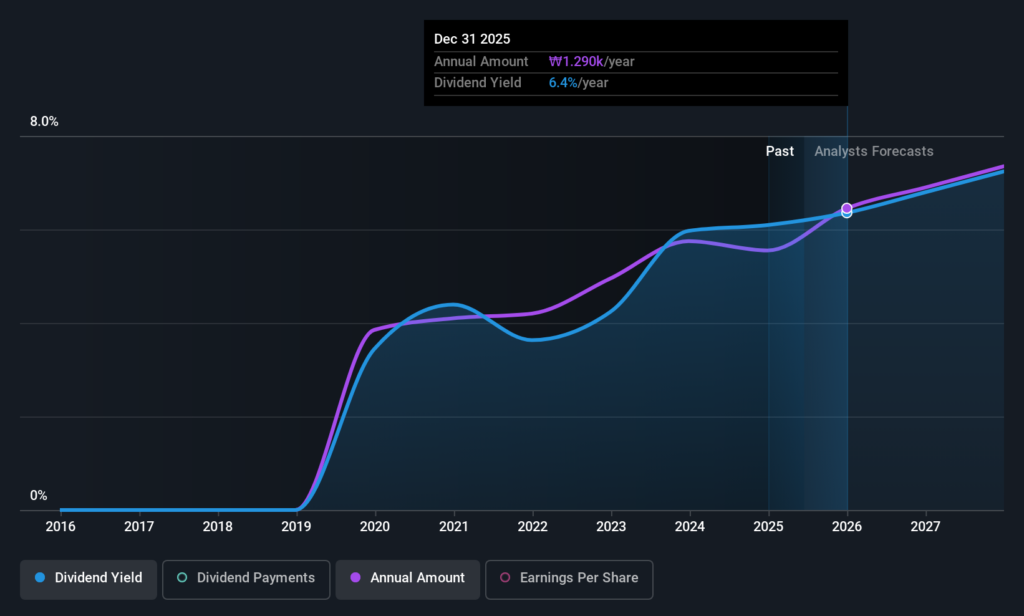
Task: Toggle the Annual Amount legend button
Action: [408, 579]
